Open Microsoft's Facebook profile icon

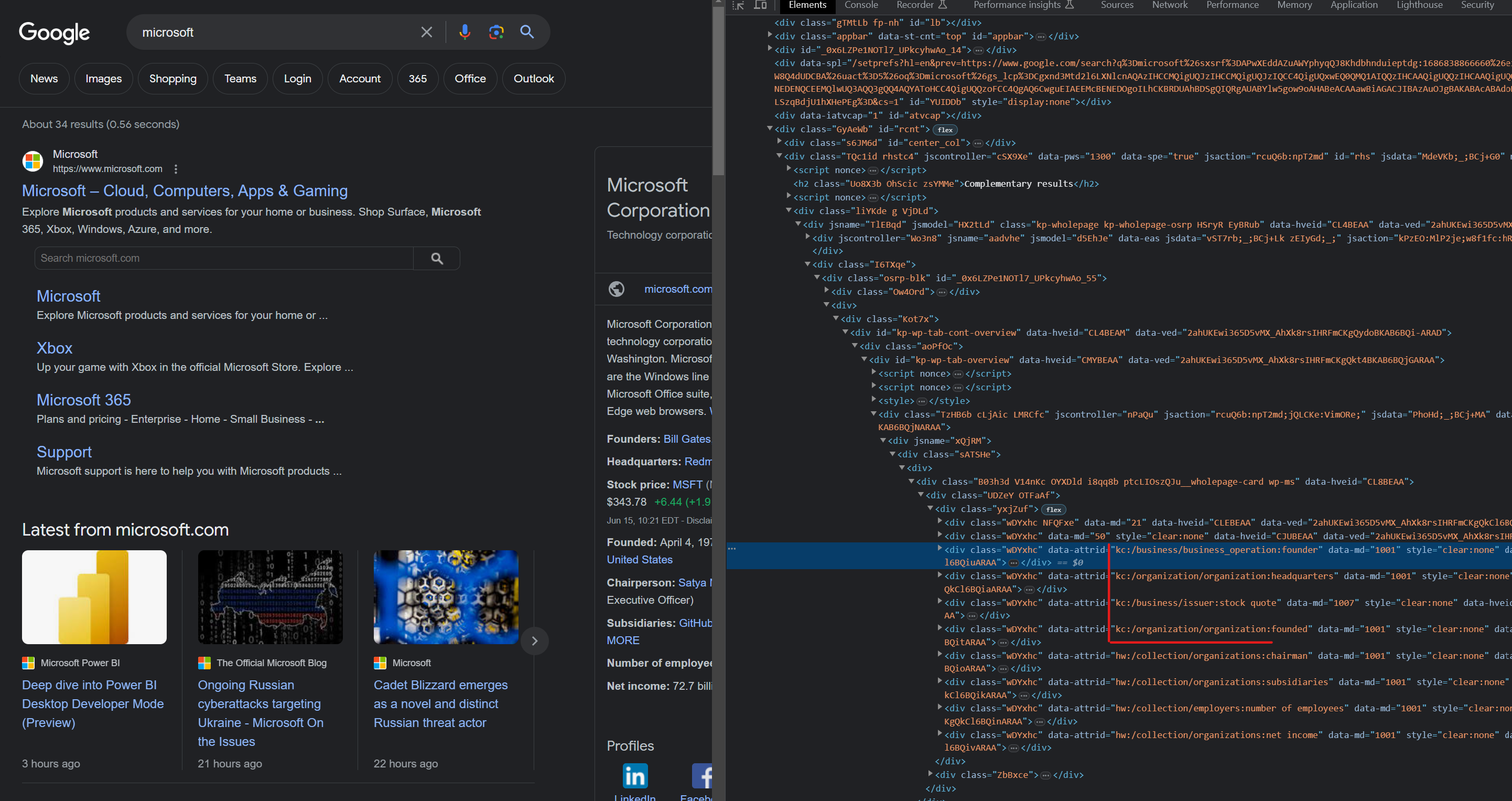pos(702,776)
